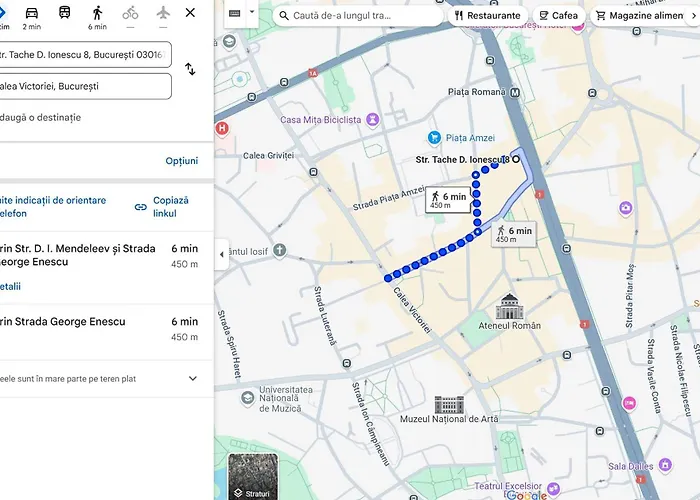Click the on-screen keyboard icon

235,14
